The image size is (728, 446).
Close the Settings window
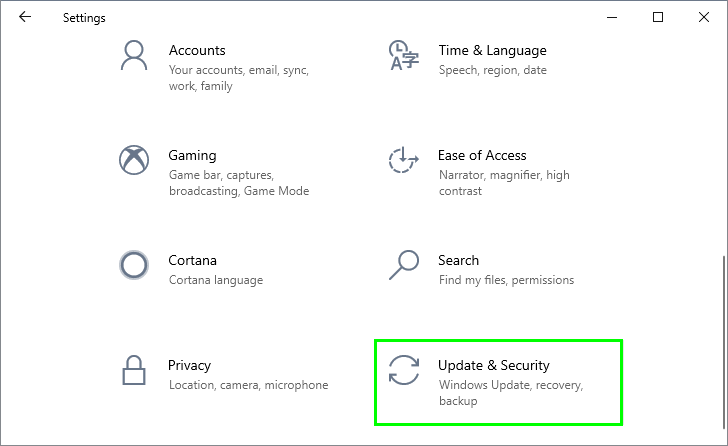click(704, 17)
